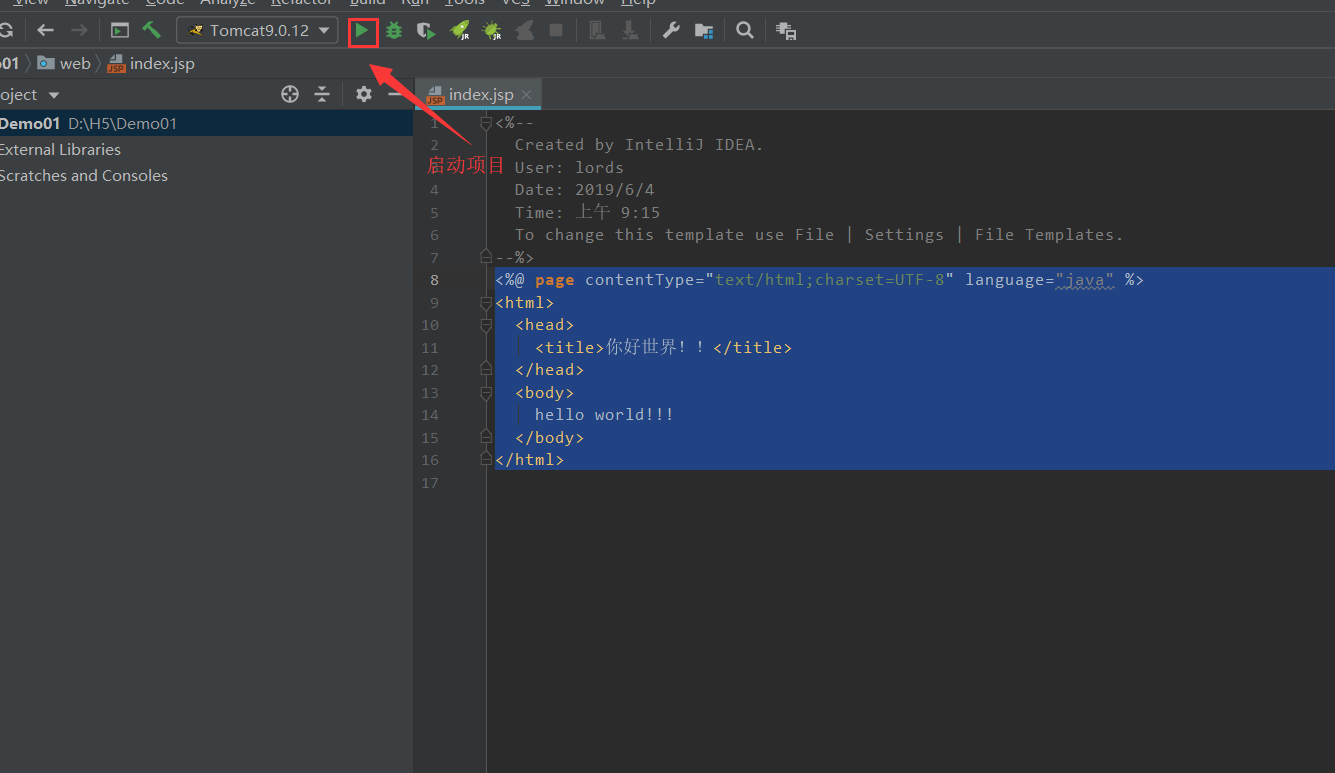Click the title tag text 你好世界
This screenshot has height=773, width=1335.
(x=655, y=347)
